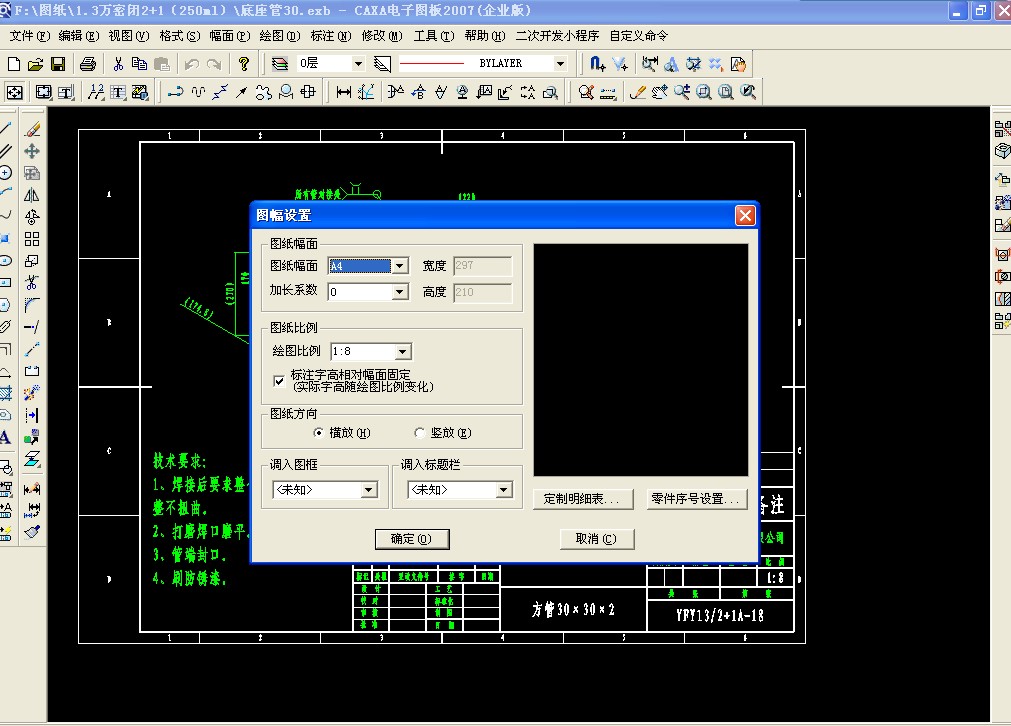The height and width of the screenshot is (726, 1011).
Task: Open the 绘图 menu
Action: pos(280,36)
